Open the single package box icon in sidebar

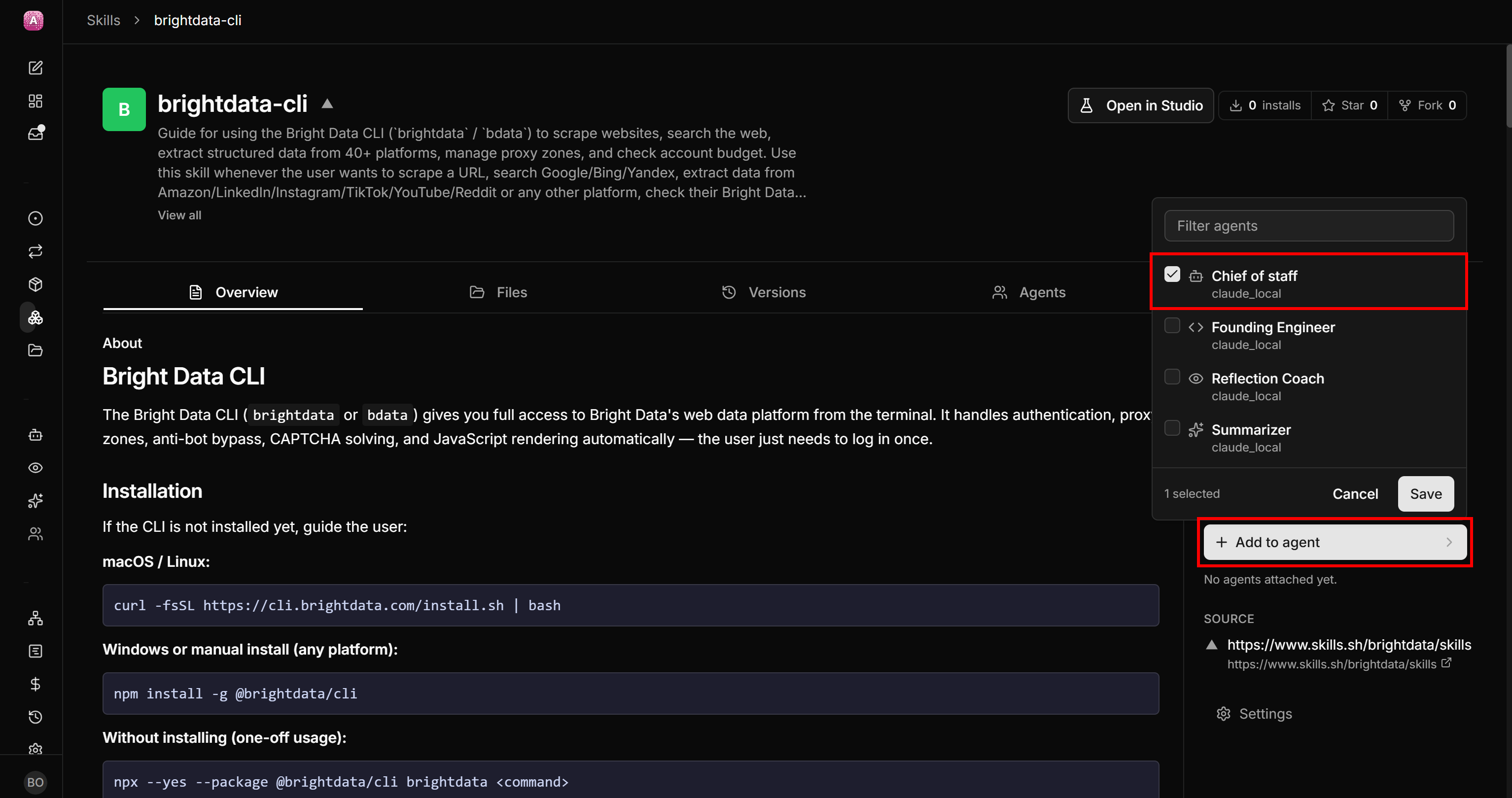point(35,284)
